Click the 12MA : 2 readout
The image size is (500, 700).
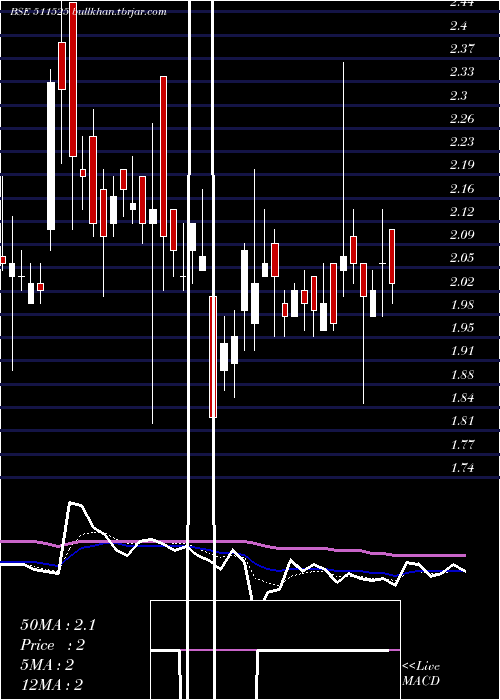(x=52, y=685)
